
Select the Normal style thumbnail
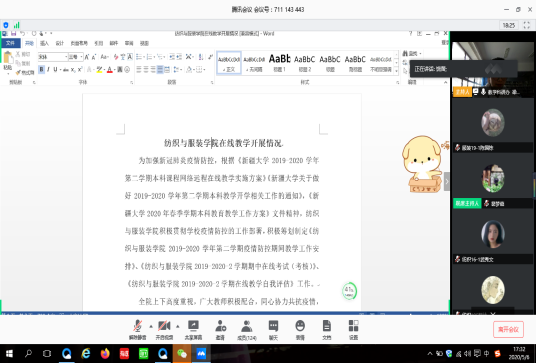(x=229, y=62)
